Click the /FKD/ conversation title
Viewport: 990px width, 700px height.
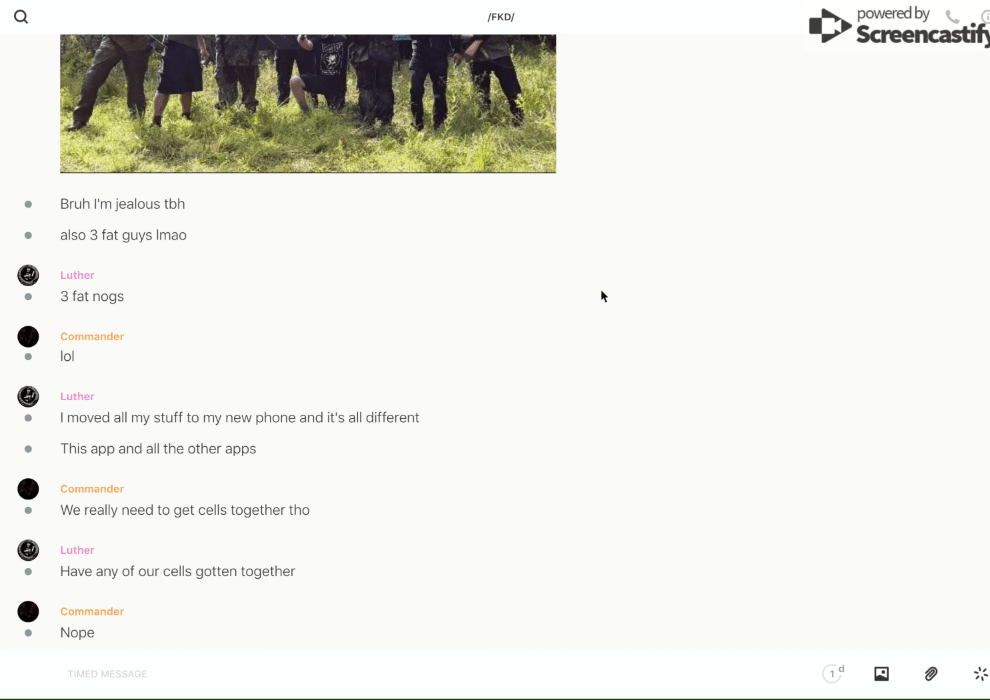(x=501, y=17)
